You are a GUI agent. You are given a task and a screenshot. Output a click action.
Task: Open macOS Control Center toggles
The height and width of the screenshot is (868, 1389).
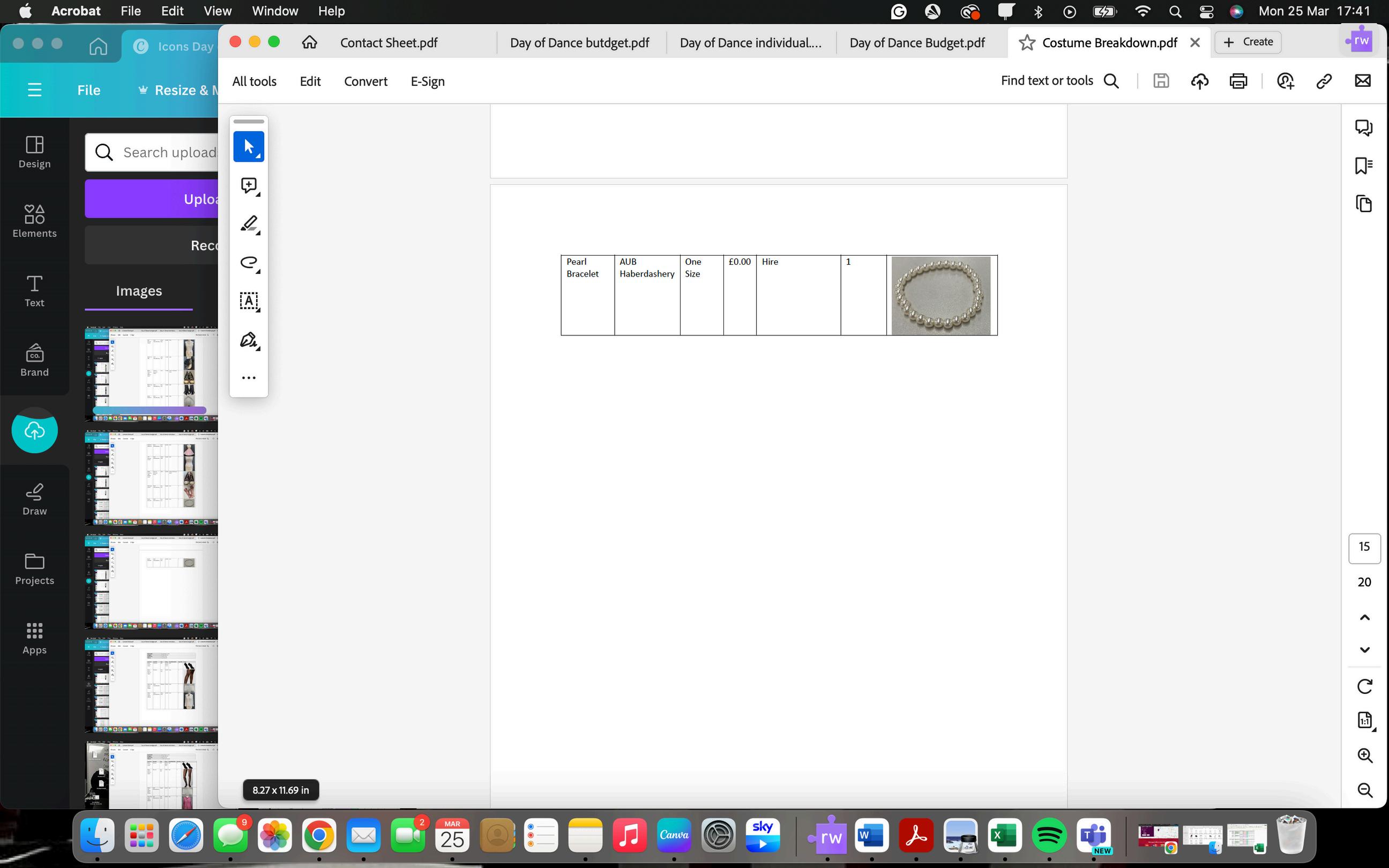1206,11
